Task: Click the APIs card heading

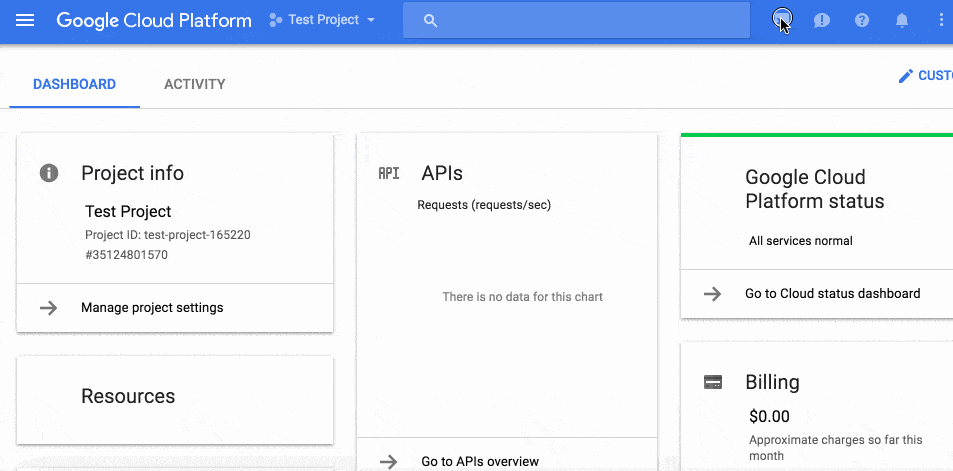Action: click(442, 173)
